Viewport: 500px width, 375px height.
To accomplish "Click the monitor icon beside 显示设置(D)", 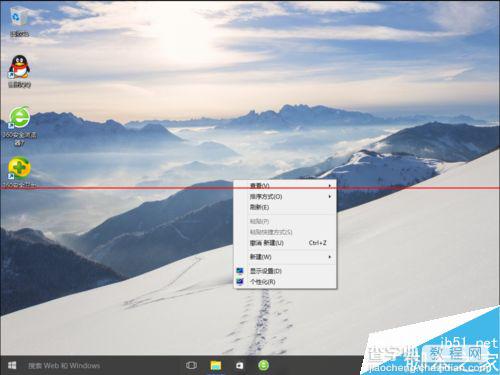I will click(240, 271).
